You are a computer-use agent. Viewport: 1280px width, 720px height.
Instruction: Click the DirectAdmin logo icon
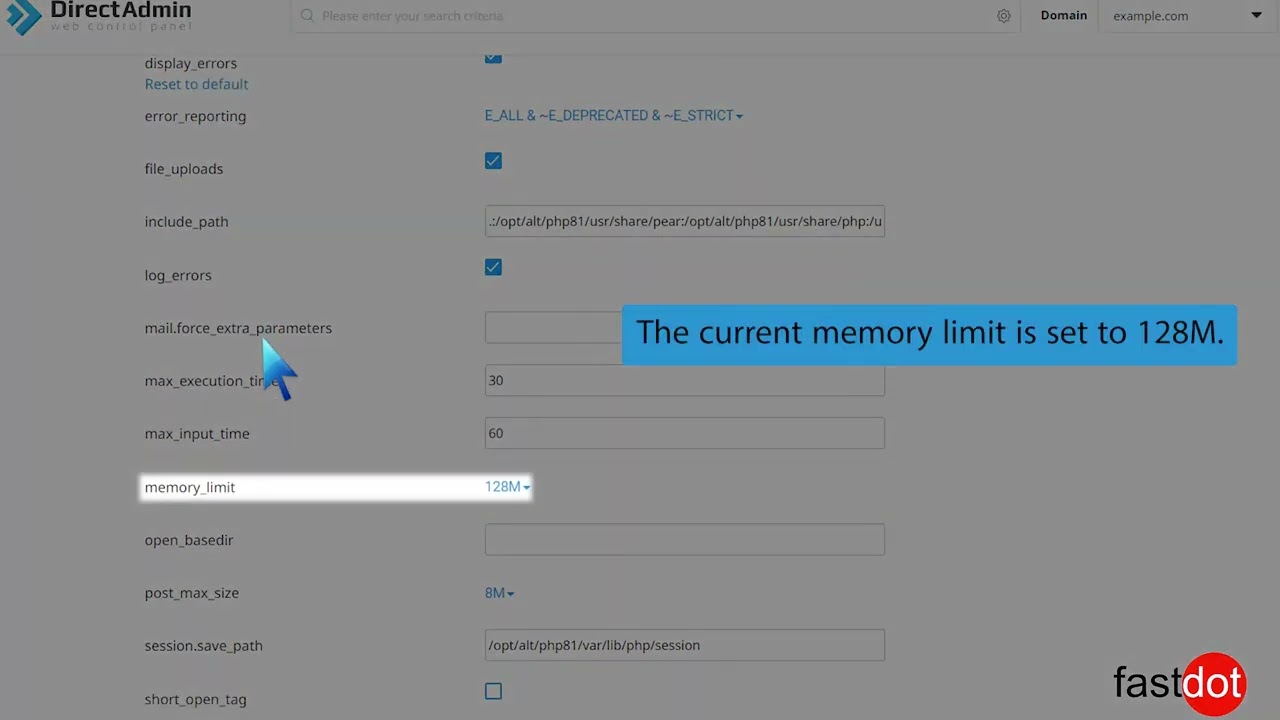(24, 16)
